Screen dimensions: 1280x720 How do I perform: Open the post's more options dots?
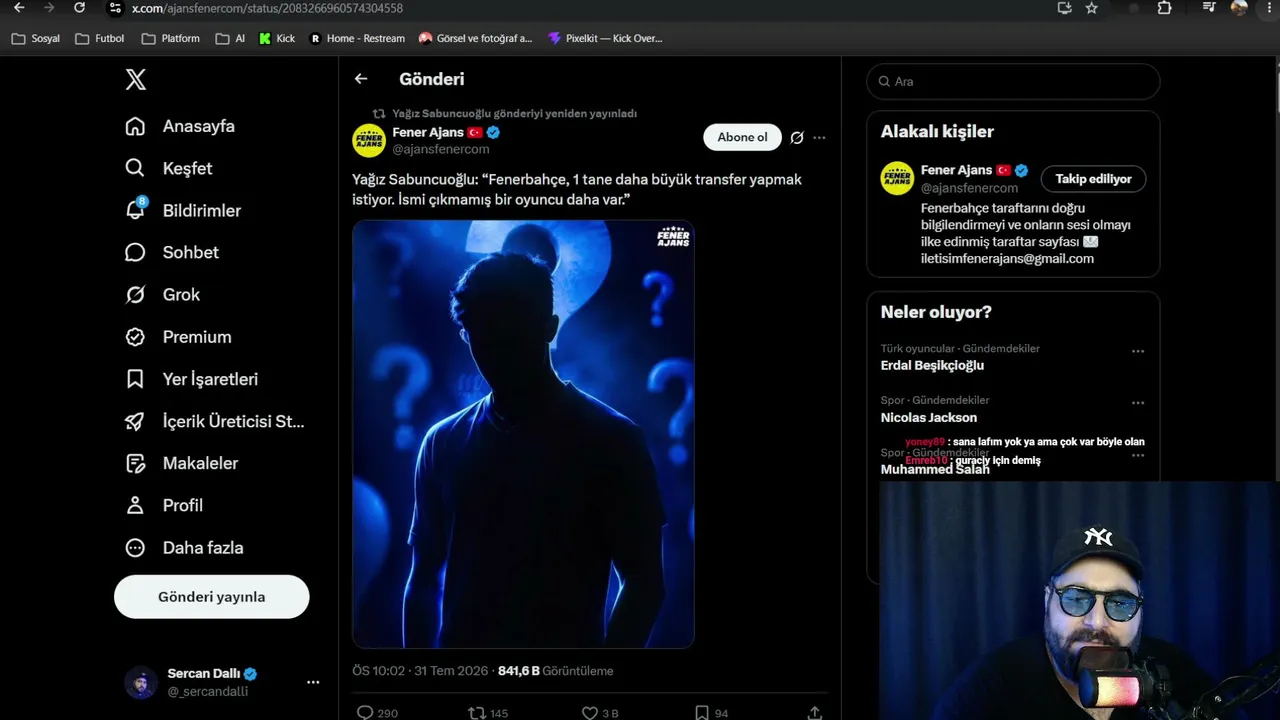pos(819,137)
